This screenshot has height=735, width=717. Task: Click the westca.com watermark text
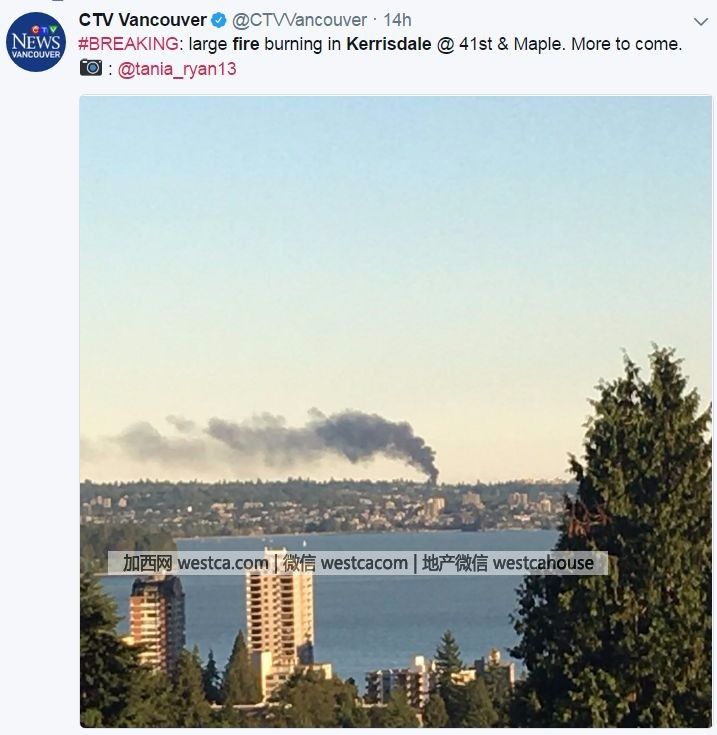(x=223, y=563)
